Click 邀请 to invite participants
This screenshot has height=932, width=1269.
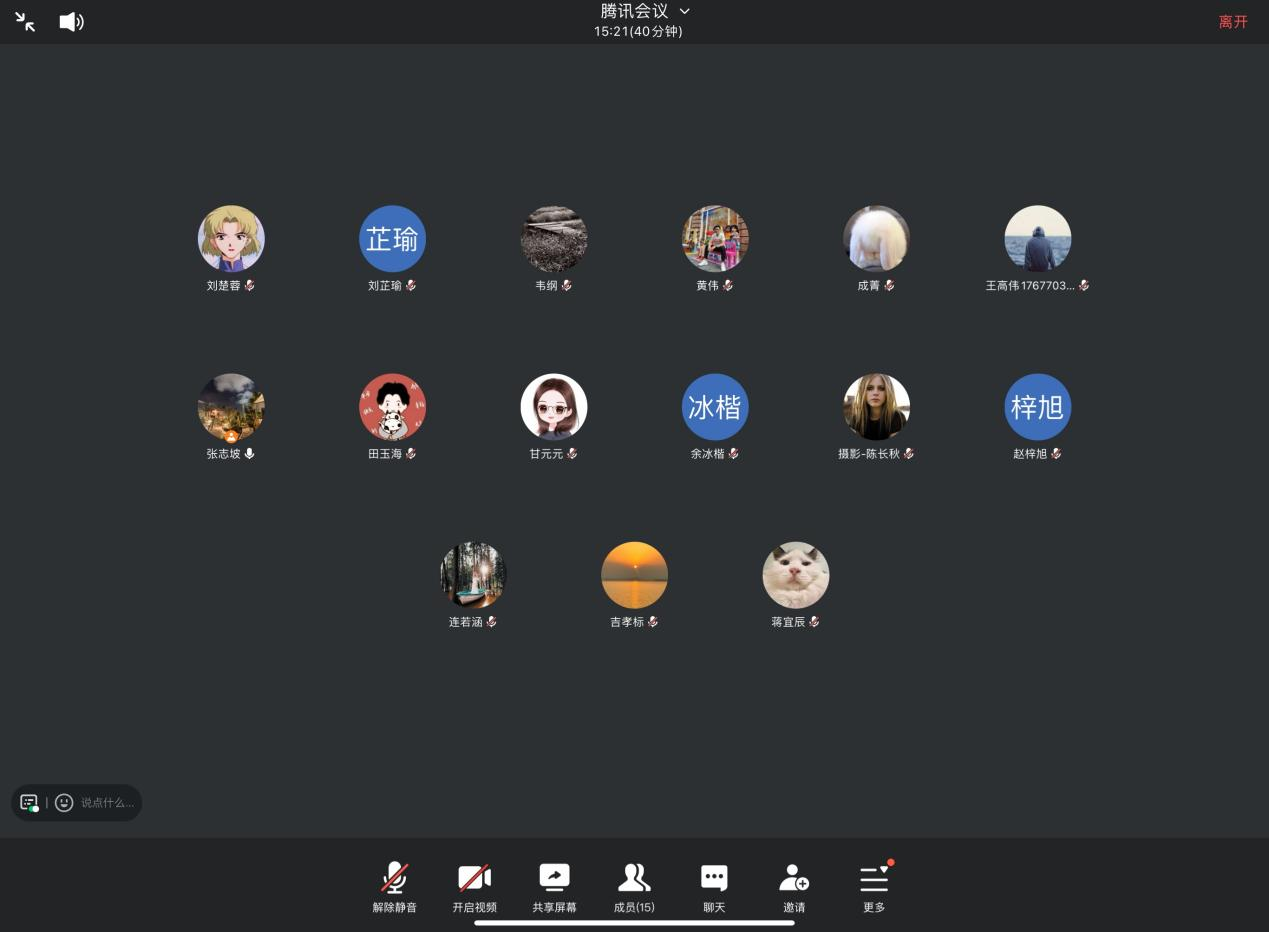coord(794,887)
